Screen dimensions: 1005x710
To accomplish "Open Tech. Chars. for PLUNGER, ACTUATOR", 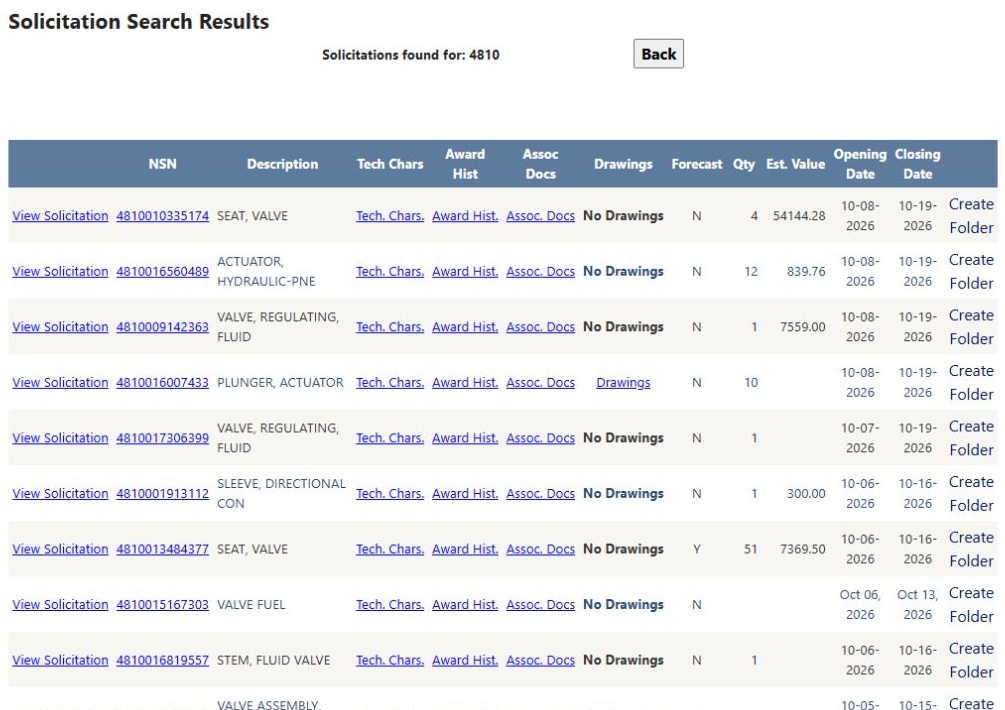I will (x=390, y=383).
